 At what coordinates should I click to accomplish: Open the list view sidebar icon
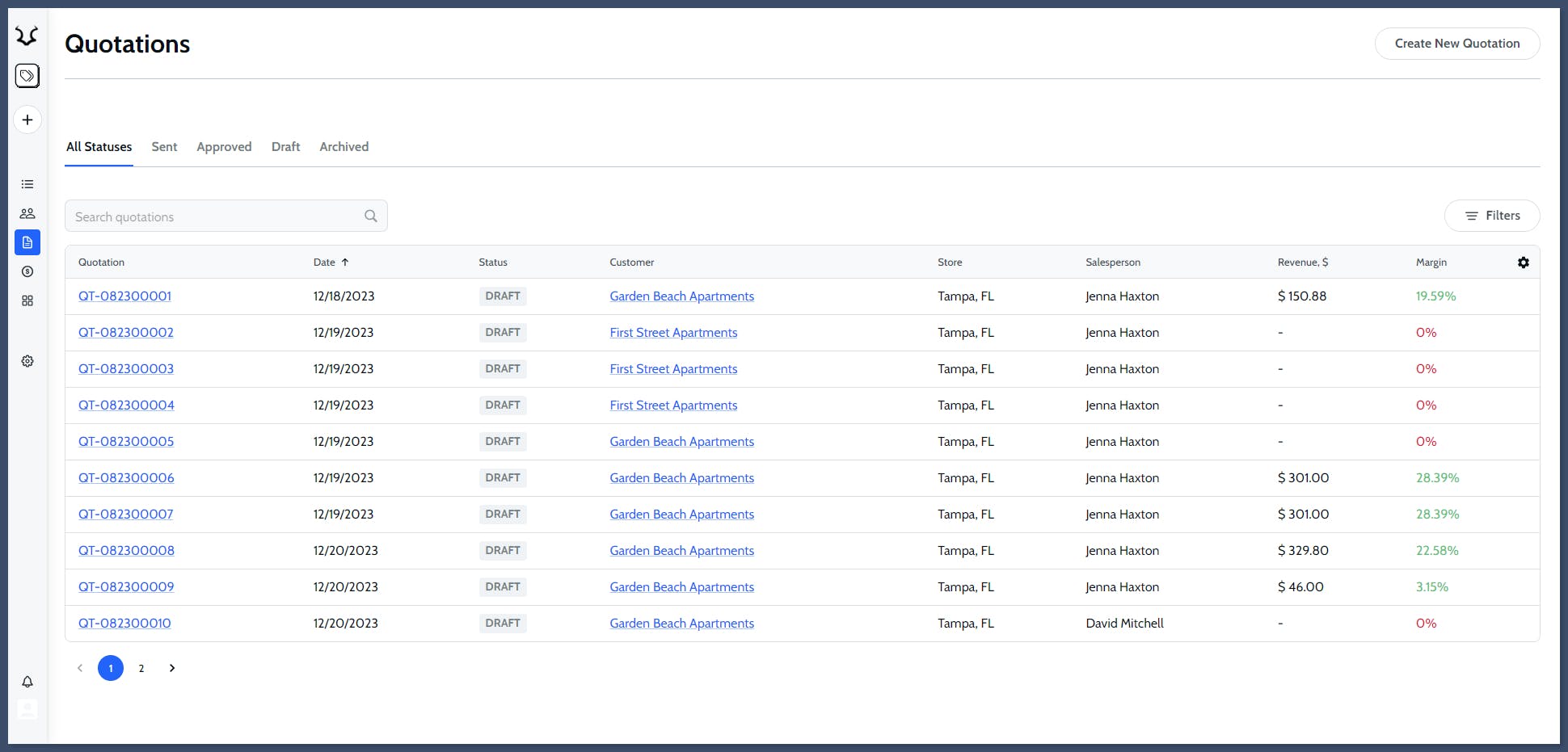click(x=27, y=184)
